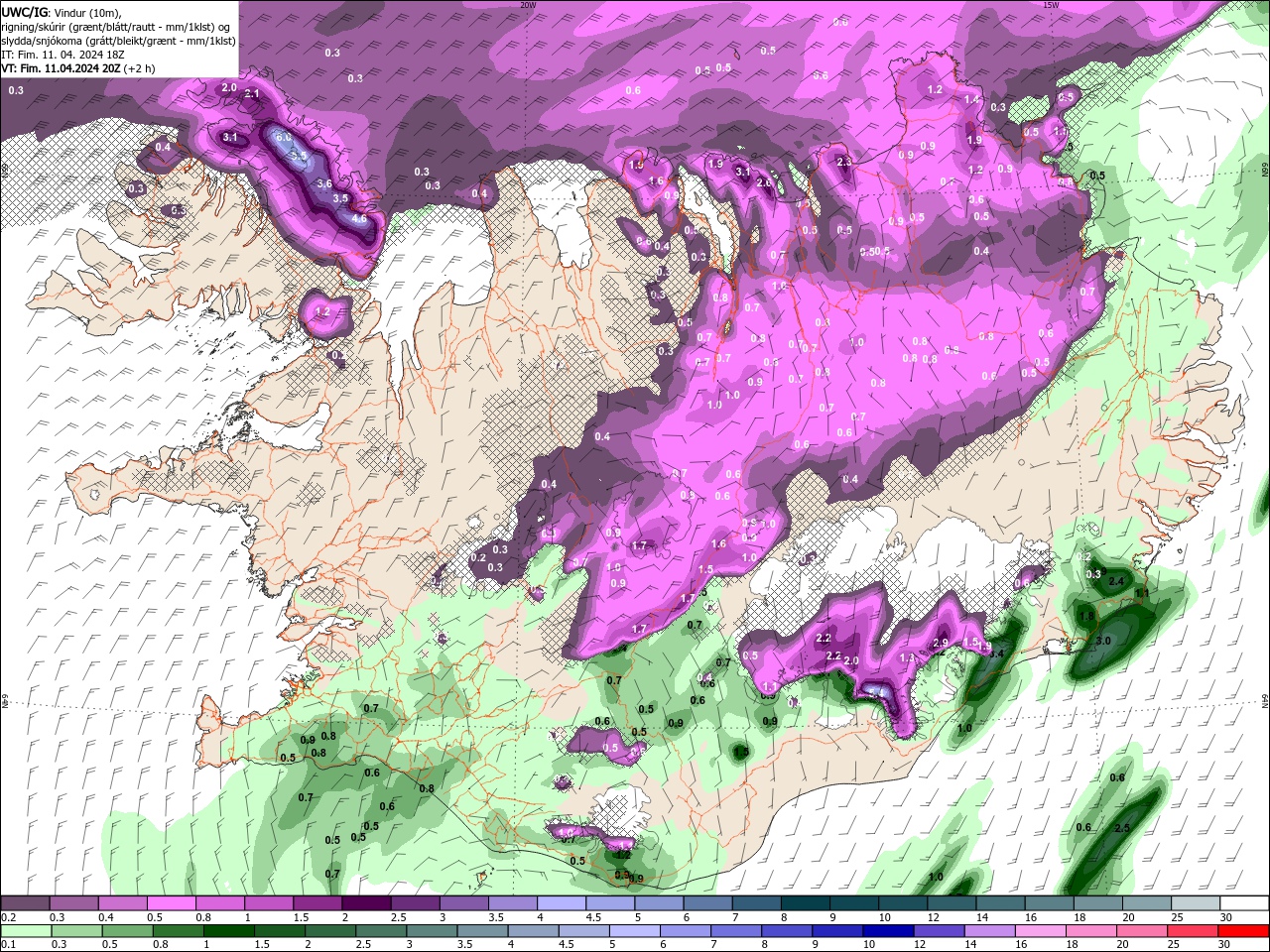Viewport: 1270px width, 952px height.
Task: Click the '2.3' snowfall value in the north
Action: tap(844, 162)
